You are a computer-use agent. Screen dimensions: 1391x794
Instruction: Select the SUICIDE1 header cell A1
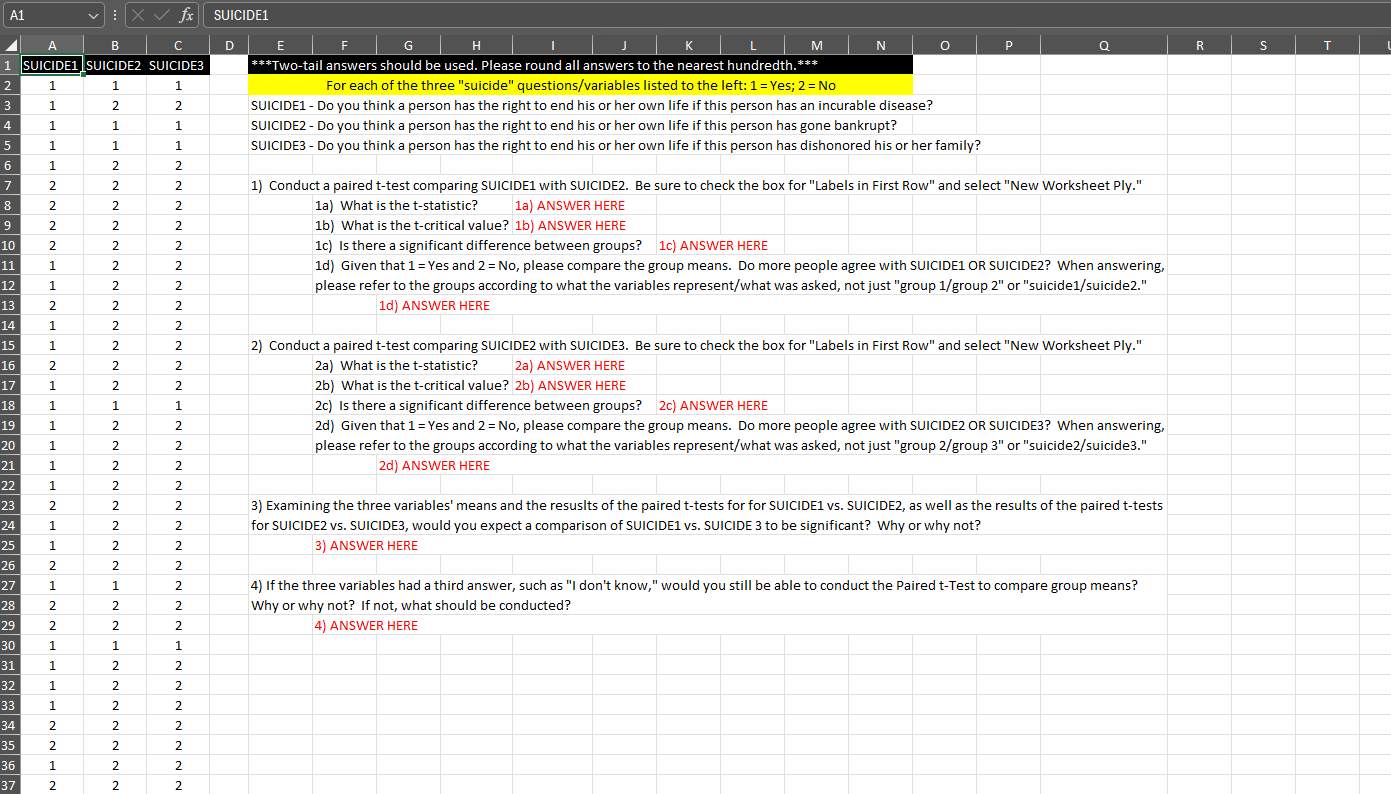(51, 65)
